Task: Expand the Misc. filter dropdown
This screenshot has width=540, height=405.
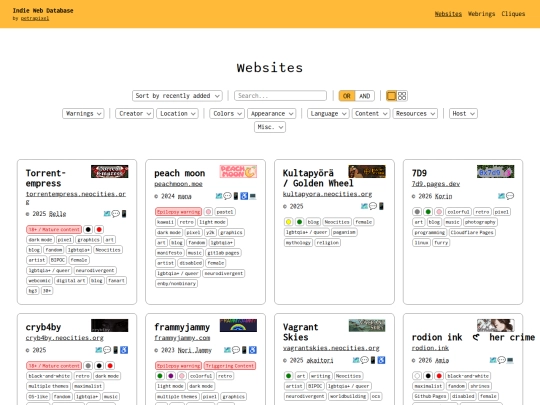Action: 270,127
